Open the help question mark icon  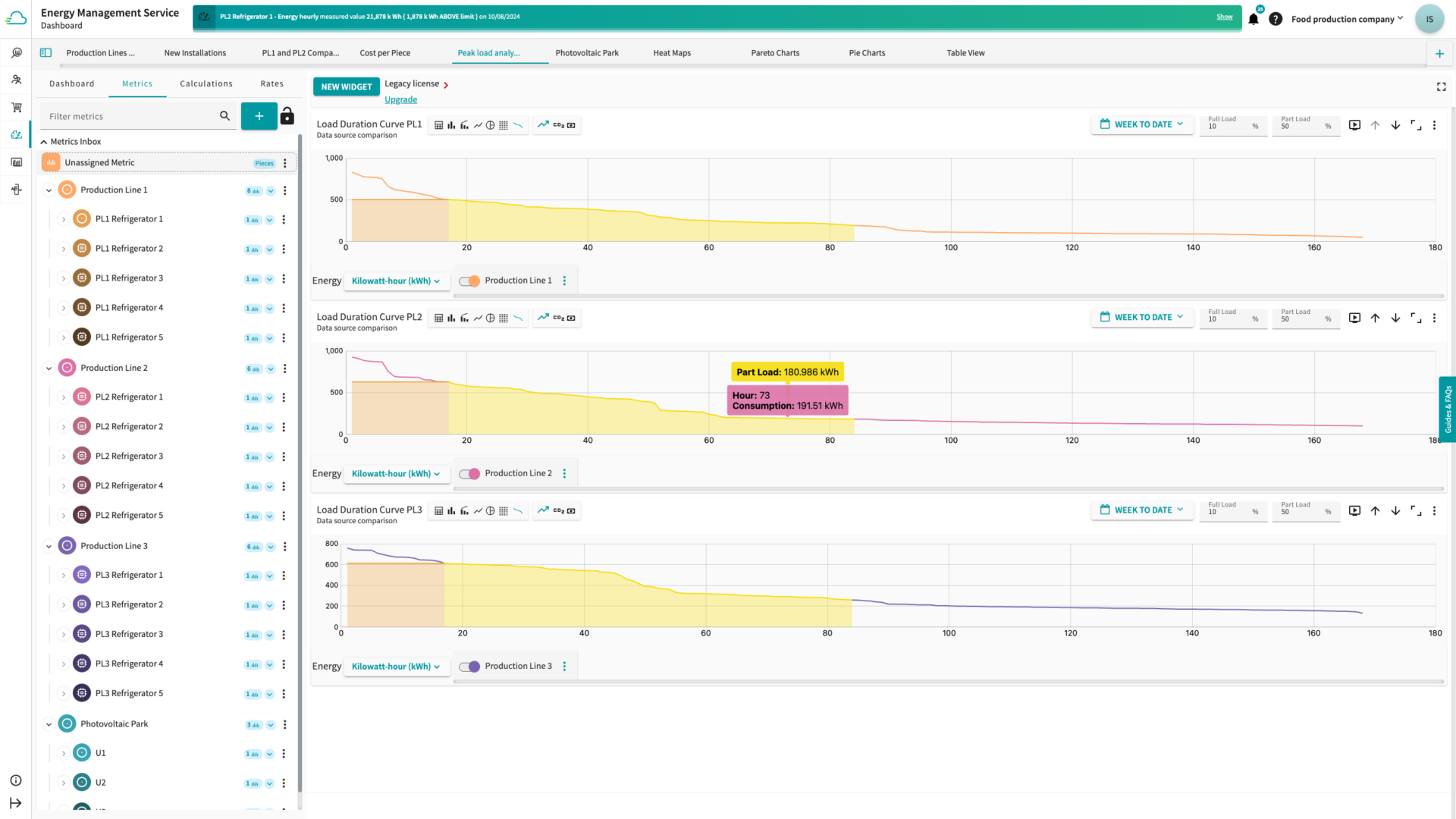1276,20
